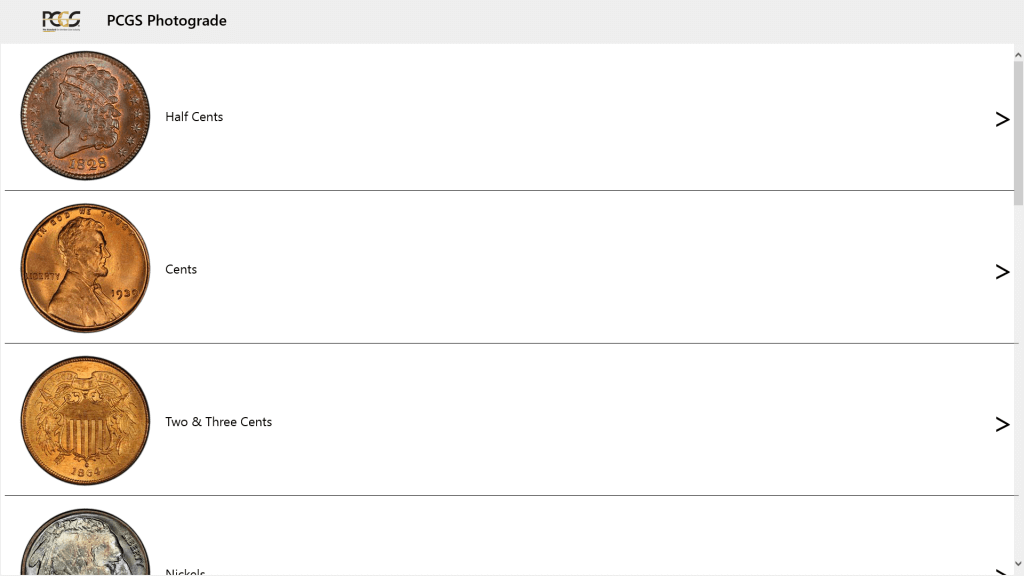Image resolution: width=1024 pixels, height=576 pixels.
Task: Click the Nickels category label
Action: pos(185,571)
